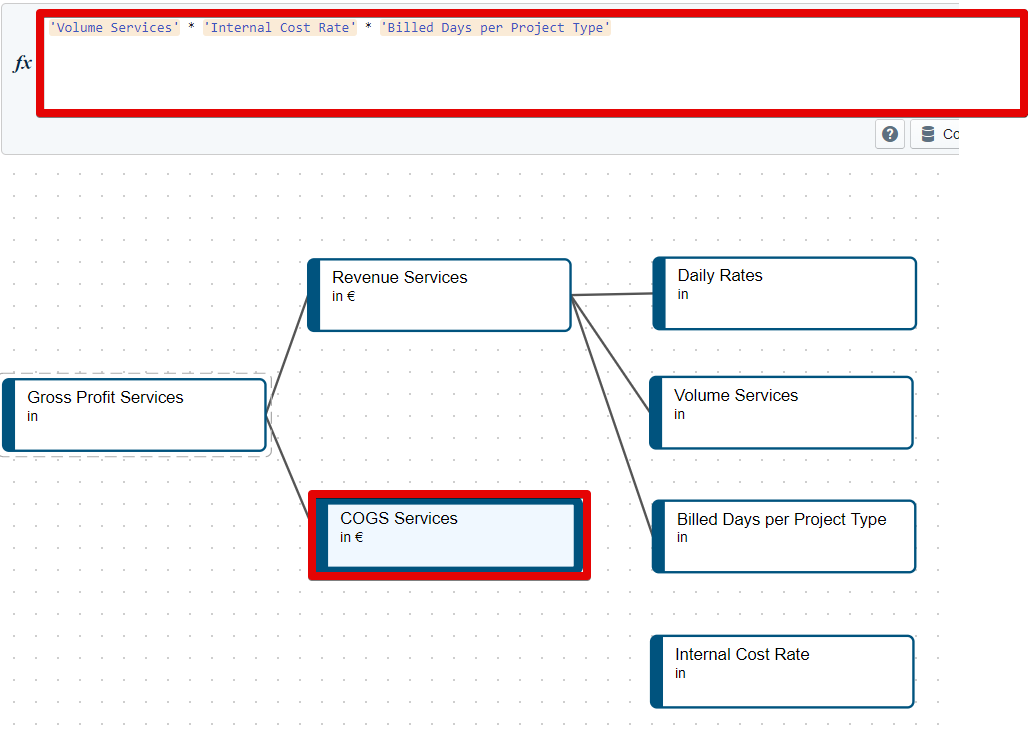Click the blue left bar of Revenue Services node
The height and width of the screenshot is (741, 1033).
(x=314, y=295)
